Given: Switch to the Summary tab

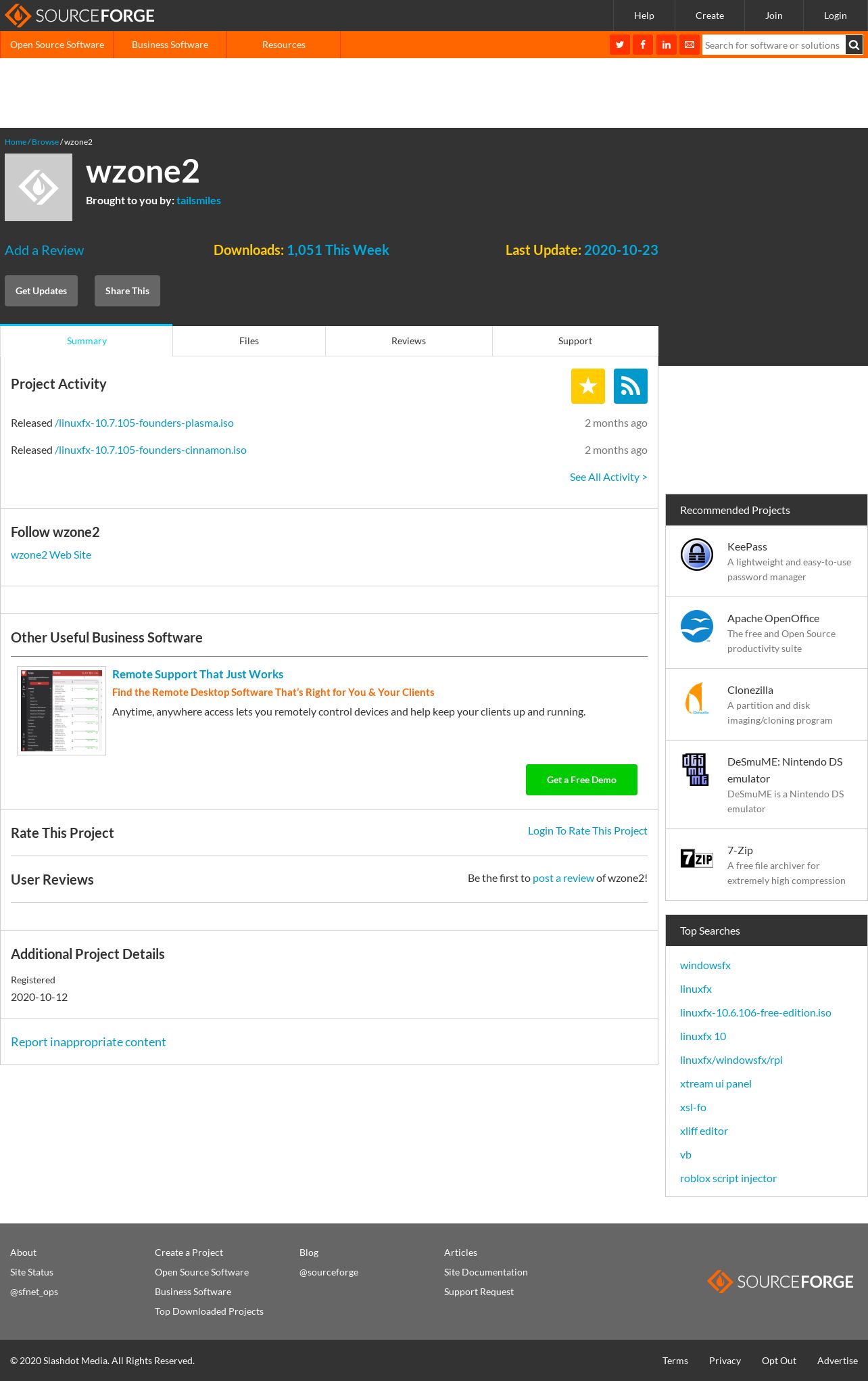Looking at the screenshot, I should click(87, 341).
